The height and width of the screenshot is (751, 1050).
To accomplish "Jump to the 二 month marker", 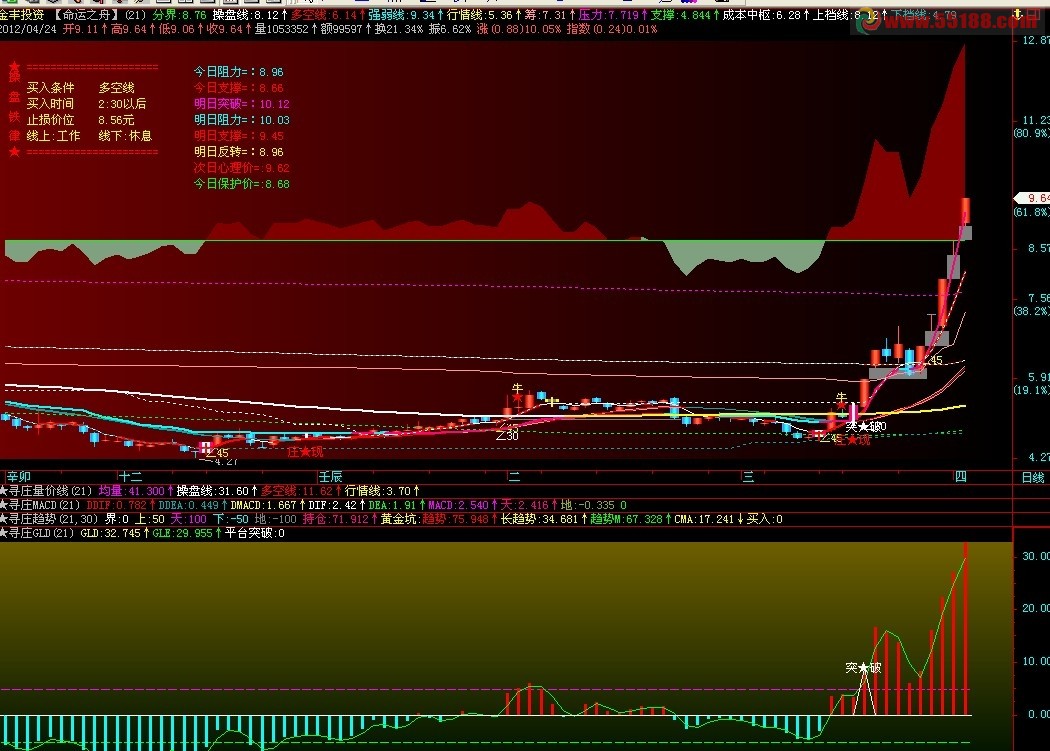I will coord(514,477).
